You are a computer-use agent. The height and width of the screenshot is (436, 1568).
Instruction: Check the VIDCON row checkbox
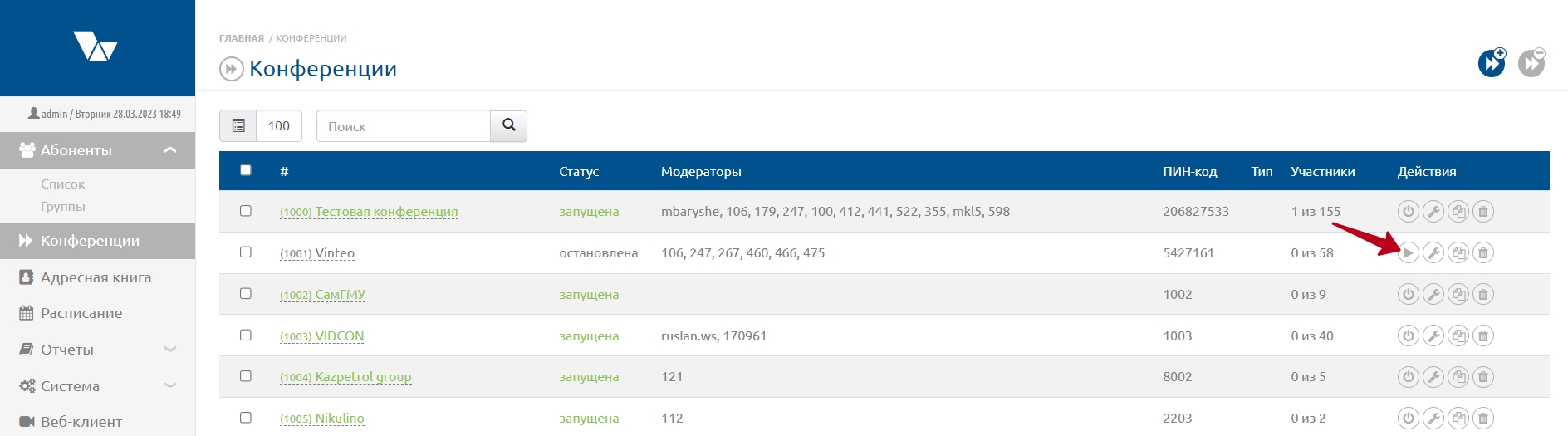pyautogui.click(x=245, y=335)
